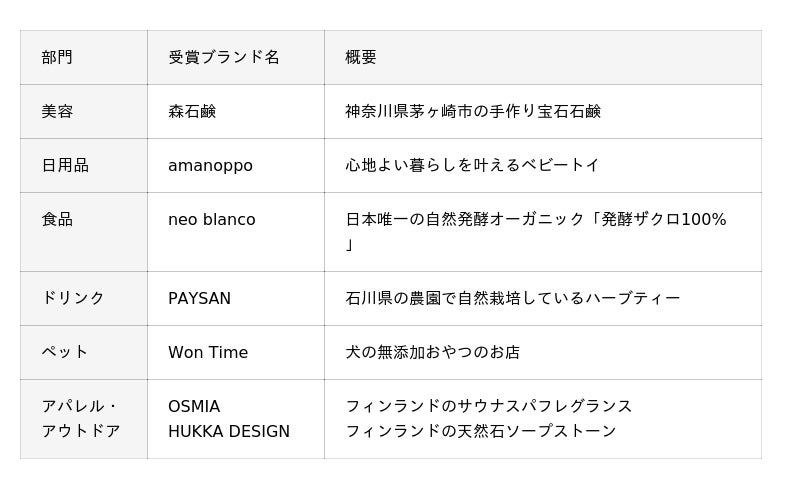This screenshot has width=800, height=489.
Task: Click the ベビートイ description text
Action: coord(472,165)
